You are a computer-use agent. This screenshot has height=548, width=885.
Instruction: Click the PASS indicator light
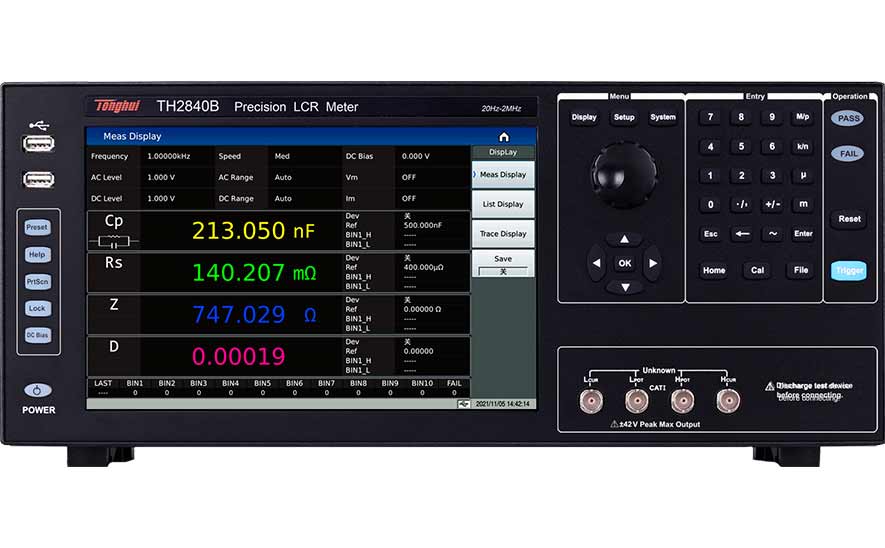[x=848, y=118]
